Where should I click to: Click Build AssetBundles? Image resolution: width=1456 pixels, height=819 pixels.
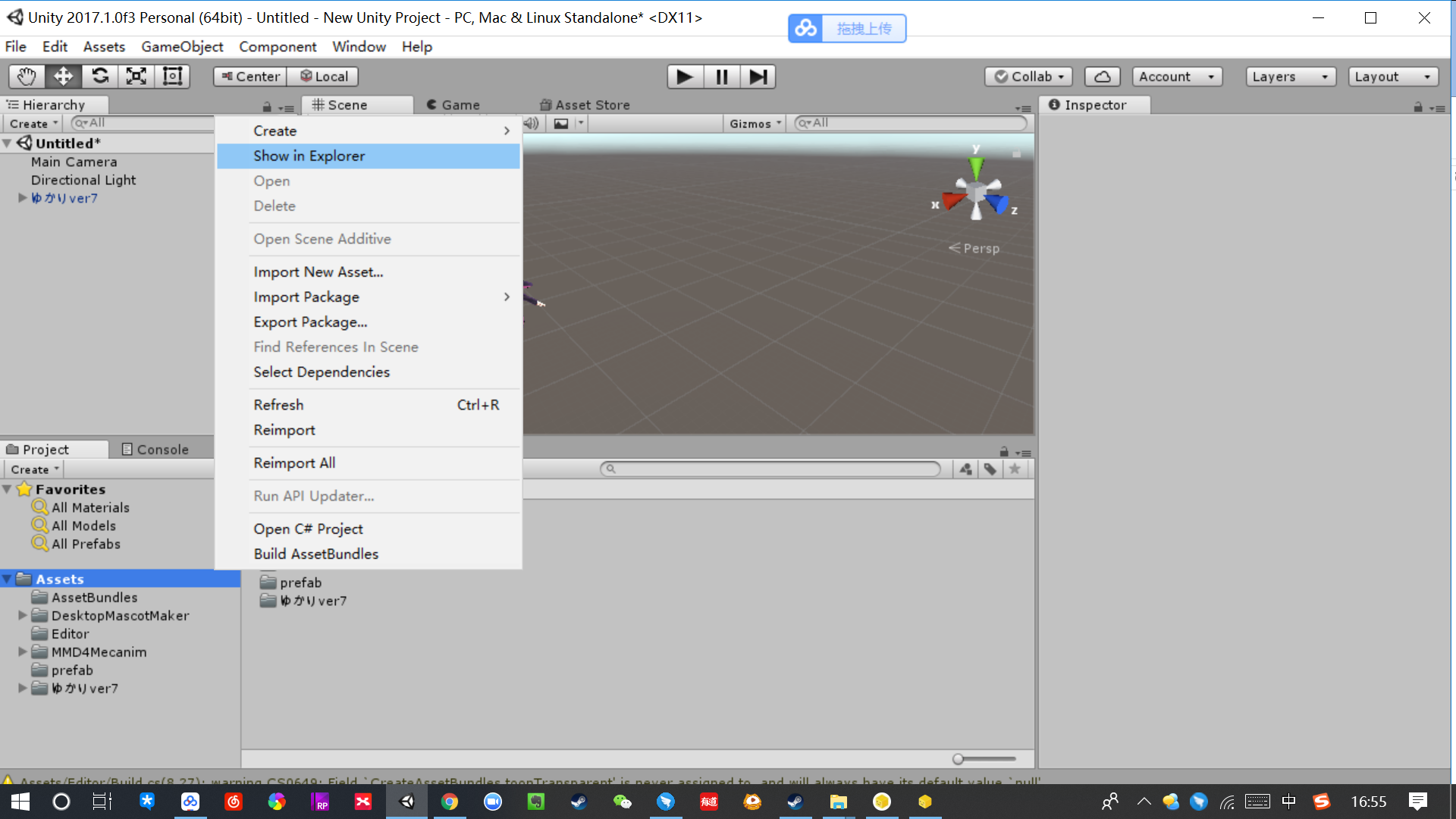369,554
